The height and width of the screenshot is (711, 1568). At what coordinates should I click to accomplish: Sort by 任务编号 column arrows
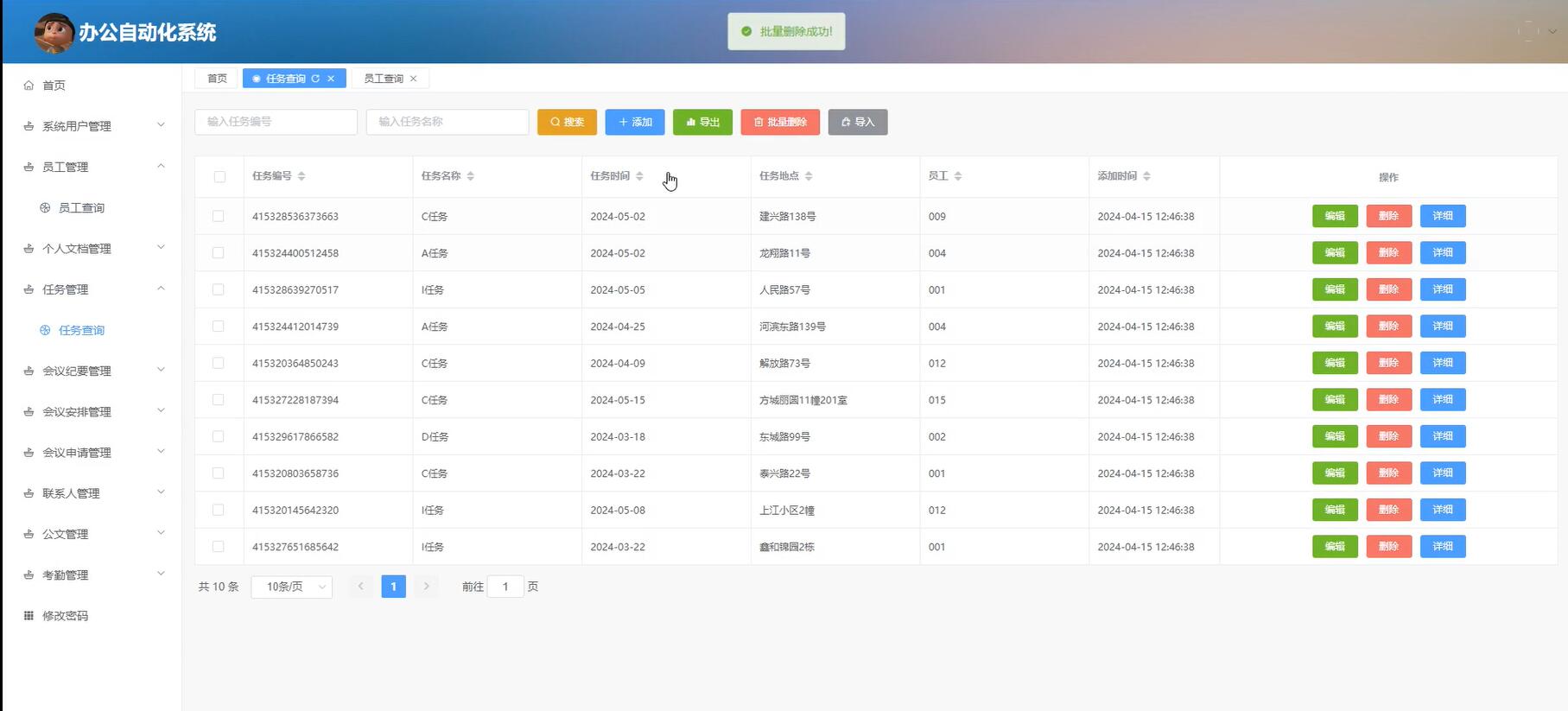pos(302,176)
